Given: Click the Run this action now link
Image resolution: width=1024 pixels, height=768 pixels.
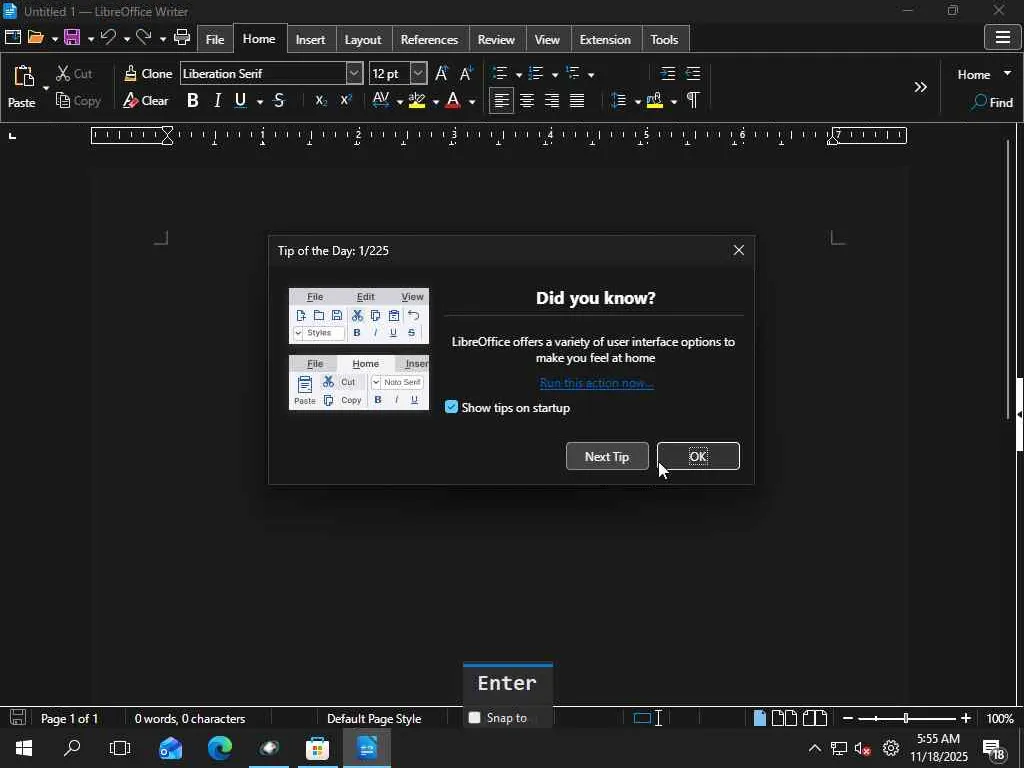Looking at the screenshot, I should click(596, 383).
